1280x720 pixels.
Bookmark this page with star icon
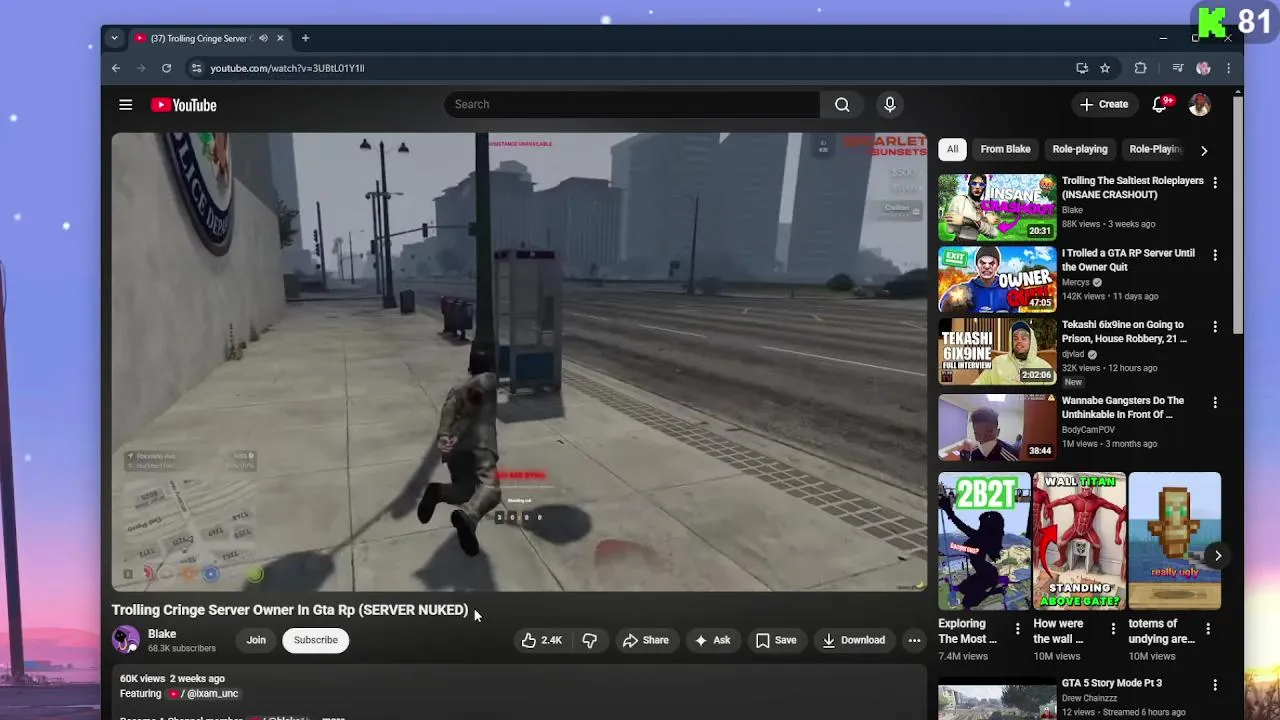pyautogui.click(x=1105, y=68)
